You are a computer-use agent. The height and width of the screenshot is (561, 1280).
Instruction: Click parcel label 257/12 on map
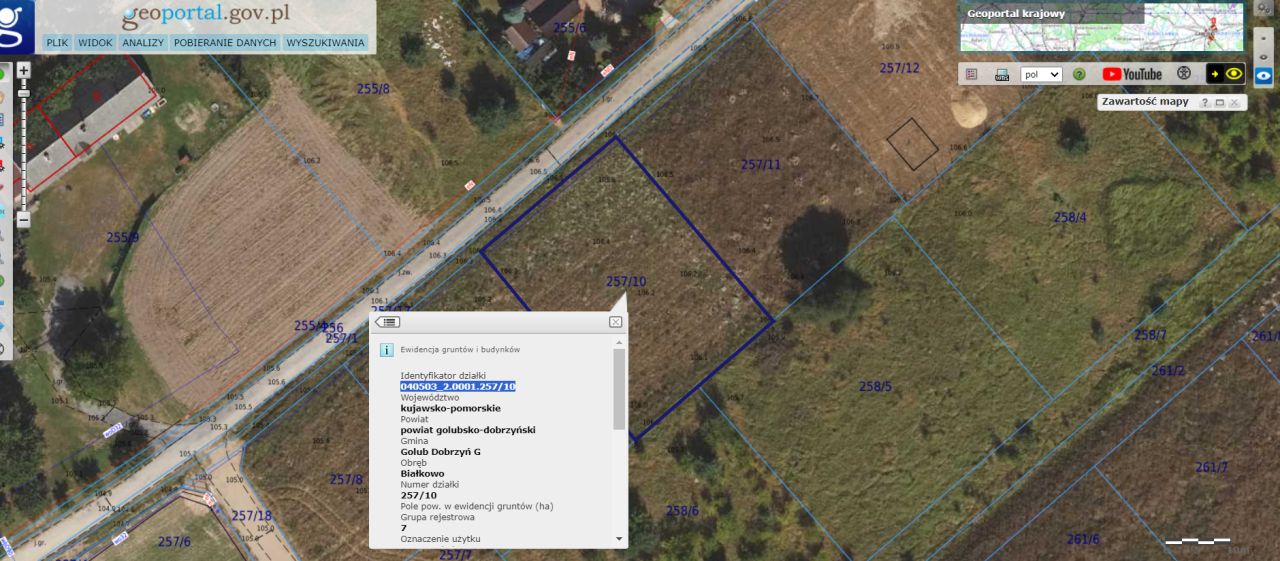pos(899,68)
